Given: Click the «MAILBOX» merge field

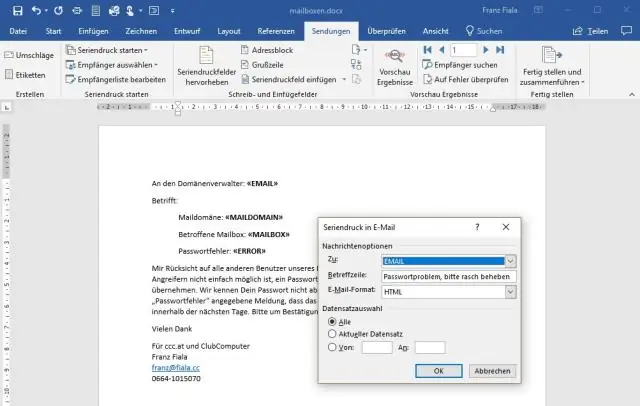Looking at the screenshot, I should 269,235.
